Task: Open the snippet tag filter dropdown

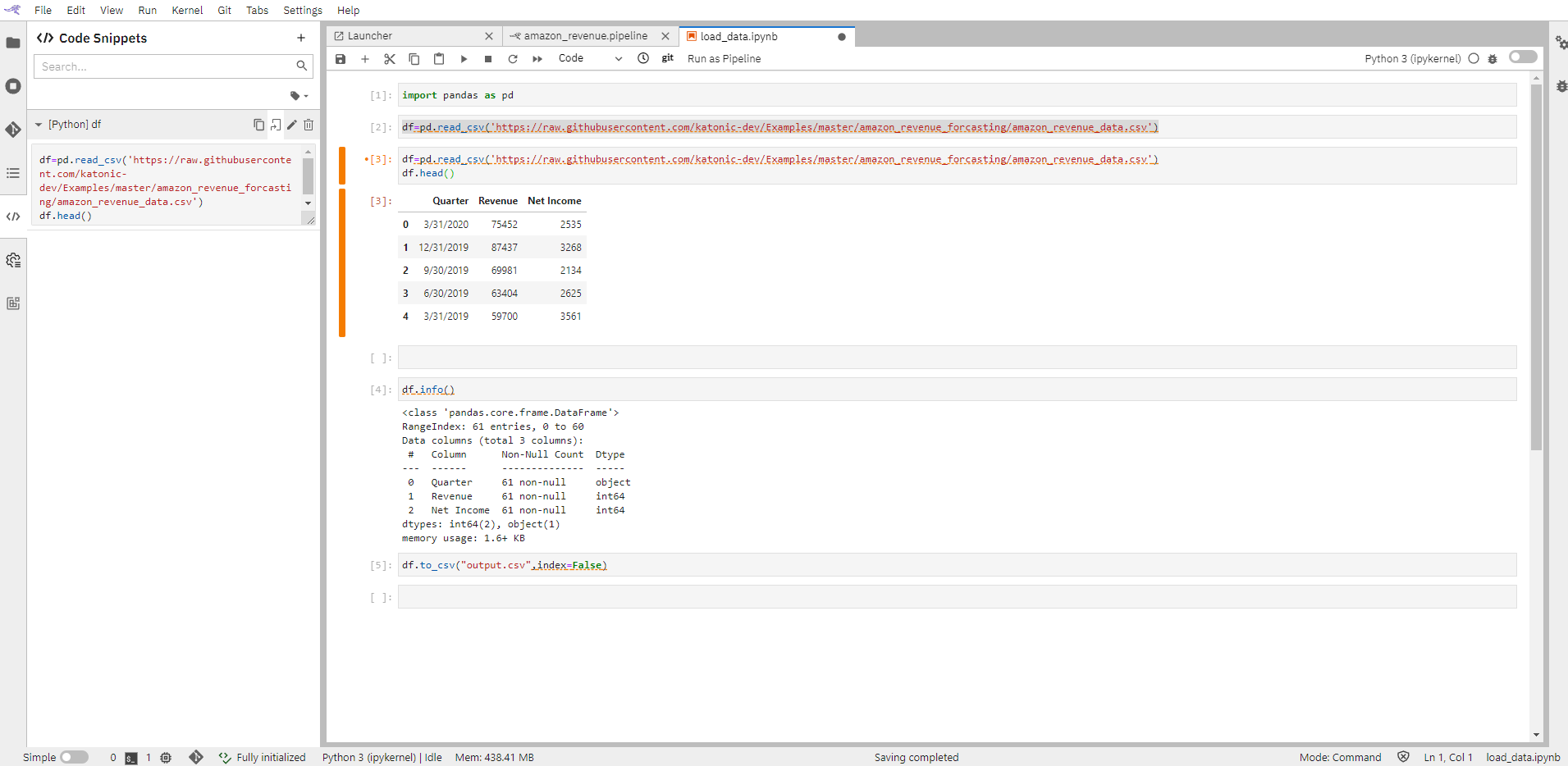Action: 299,96
